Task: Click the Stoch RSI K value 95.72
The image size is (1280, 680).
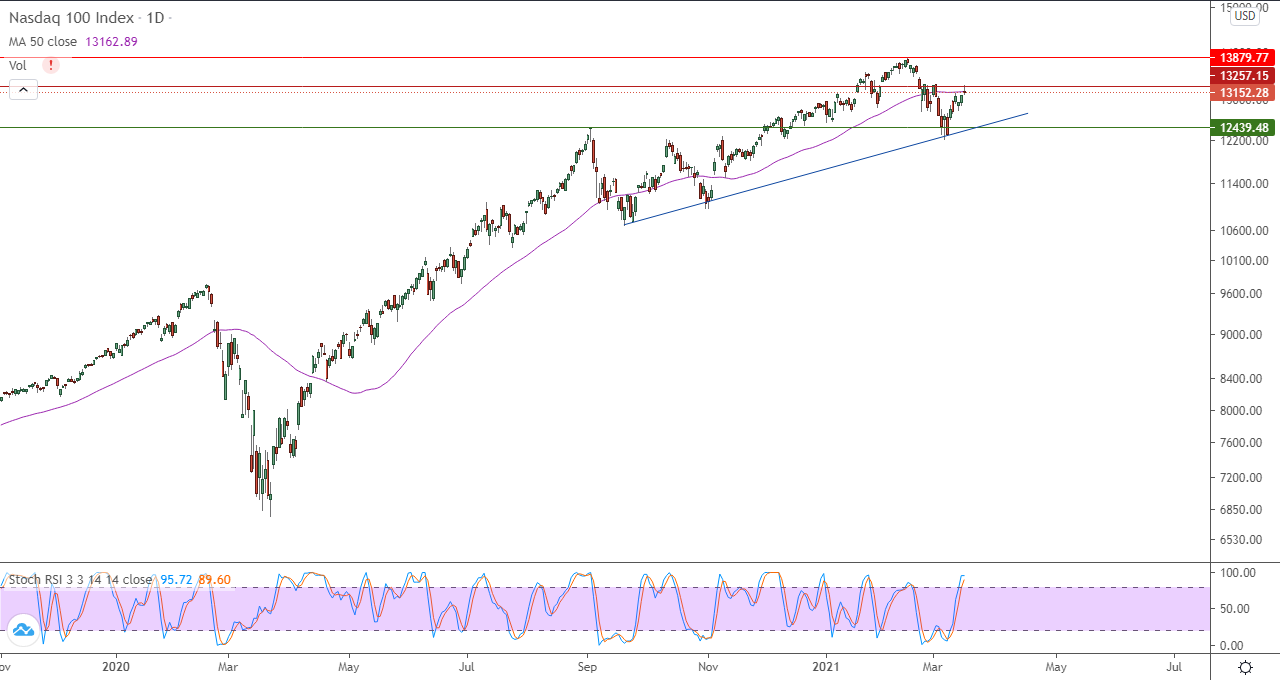Action: coord(176,580)
